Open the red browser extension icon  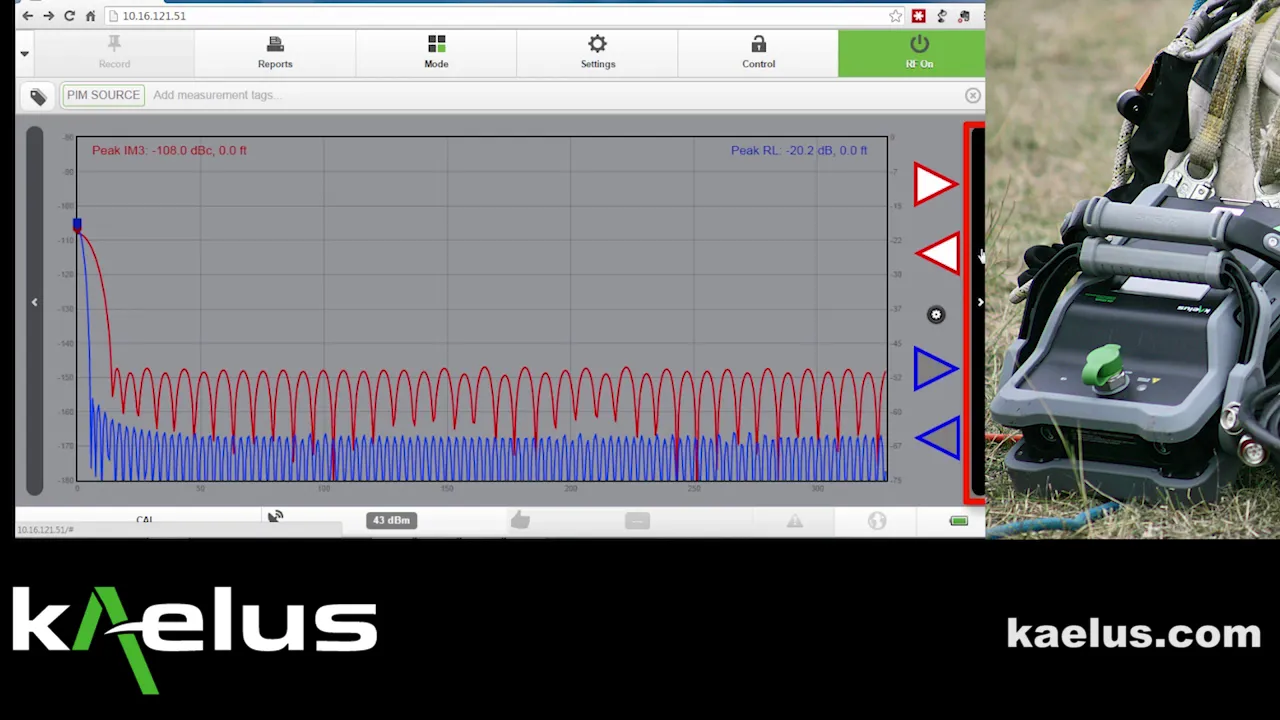(918, 16)
